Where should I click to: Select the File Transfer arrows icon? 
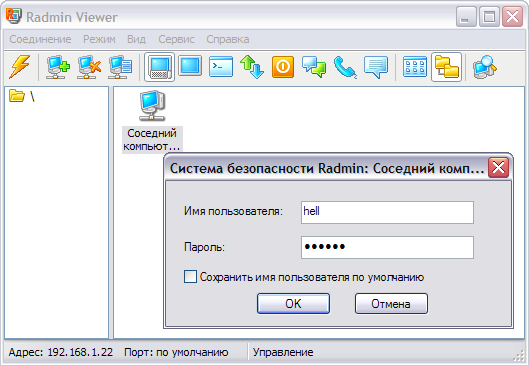point(252,67)
